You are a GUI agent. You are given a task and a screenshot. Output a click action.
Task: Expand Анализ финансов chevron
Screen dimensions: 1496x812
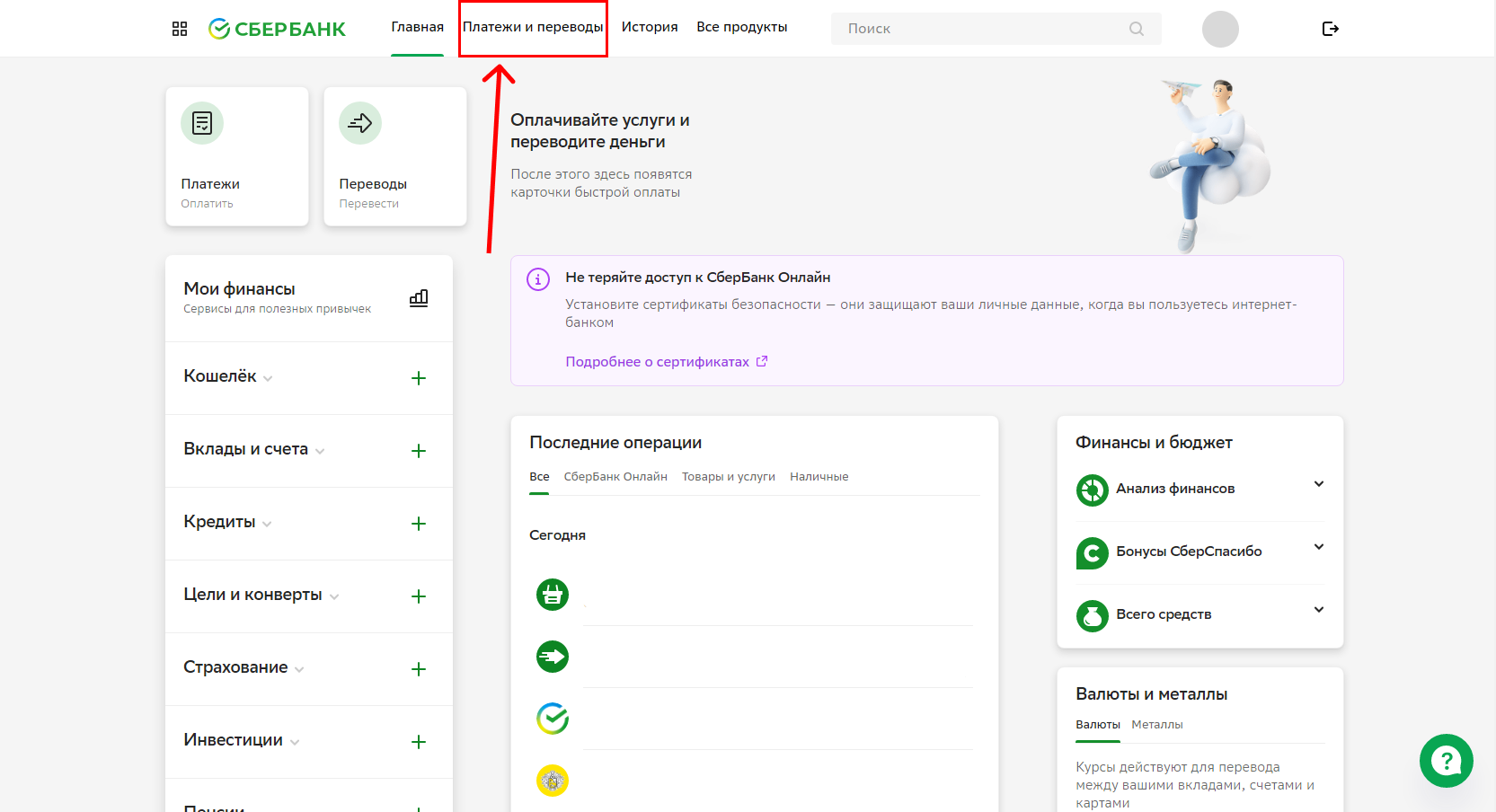tap(1319, 484)
